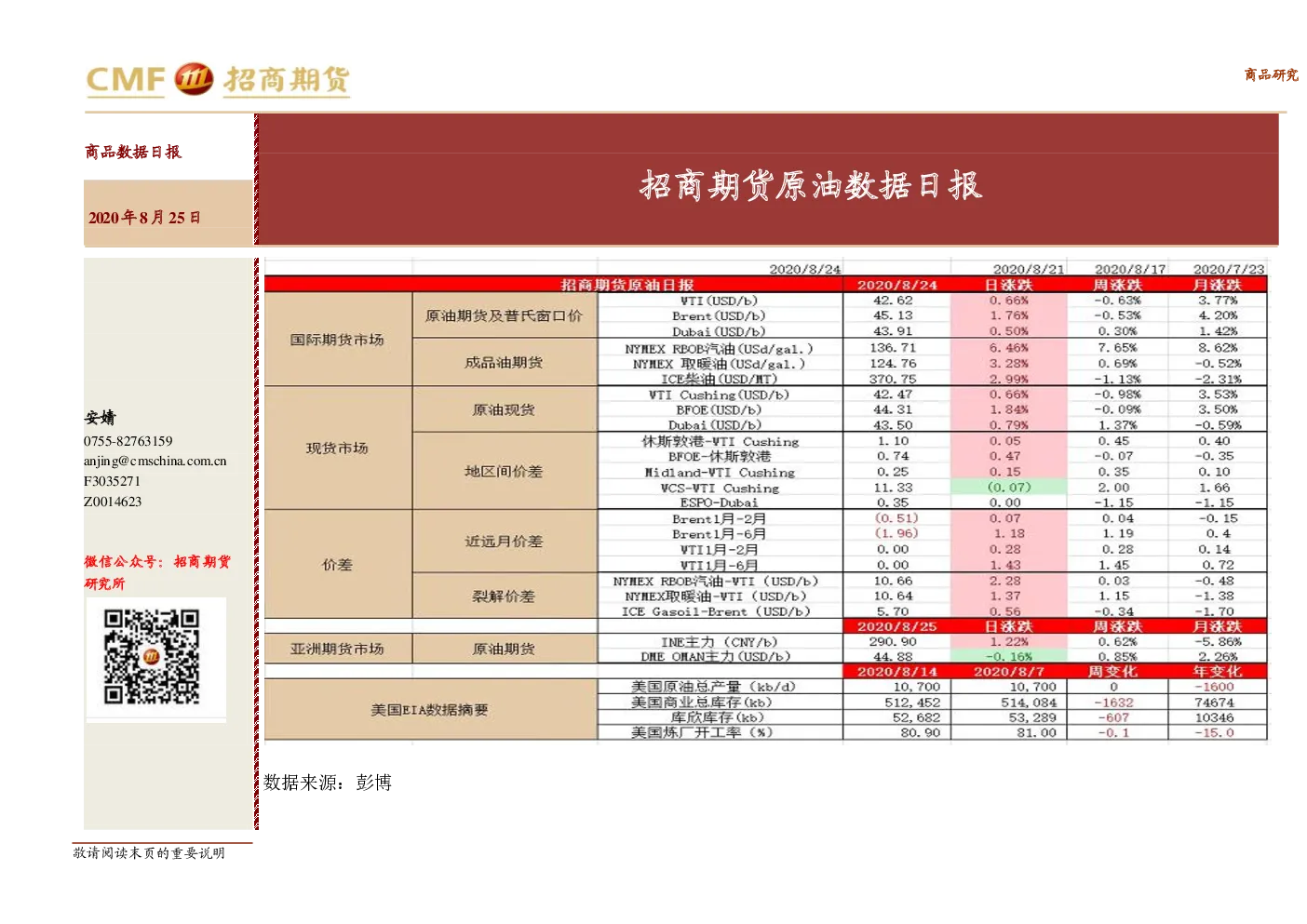Viewport: 1307px width, 924px height.
Task: Select the header text 商品研究
Action: 1271,74
